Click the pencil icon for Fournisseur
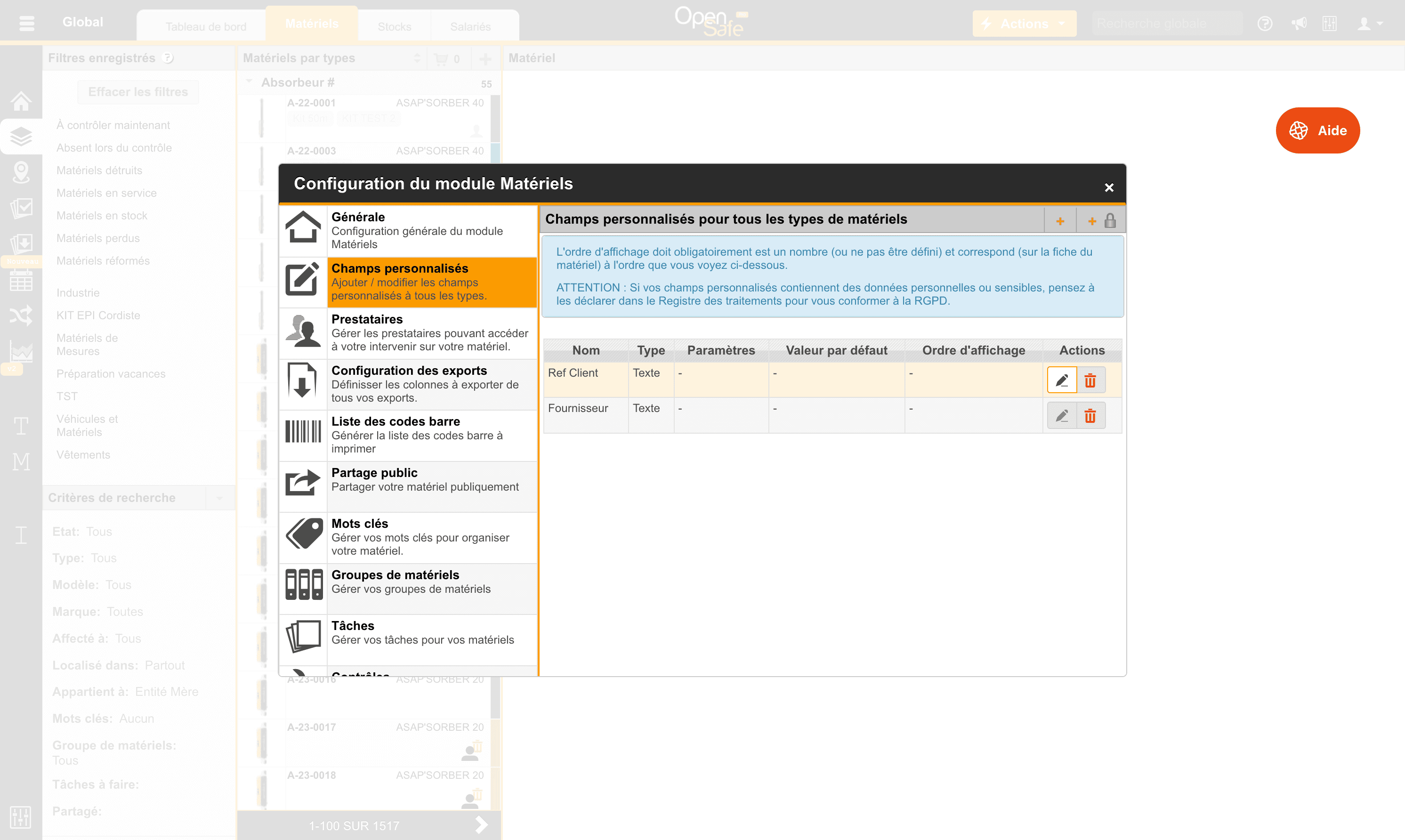 tap(1062, 416)
